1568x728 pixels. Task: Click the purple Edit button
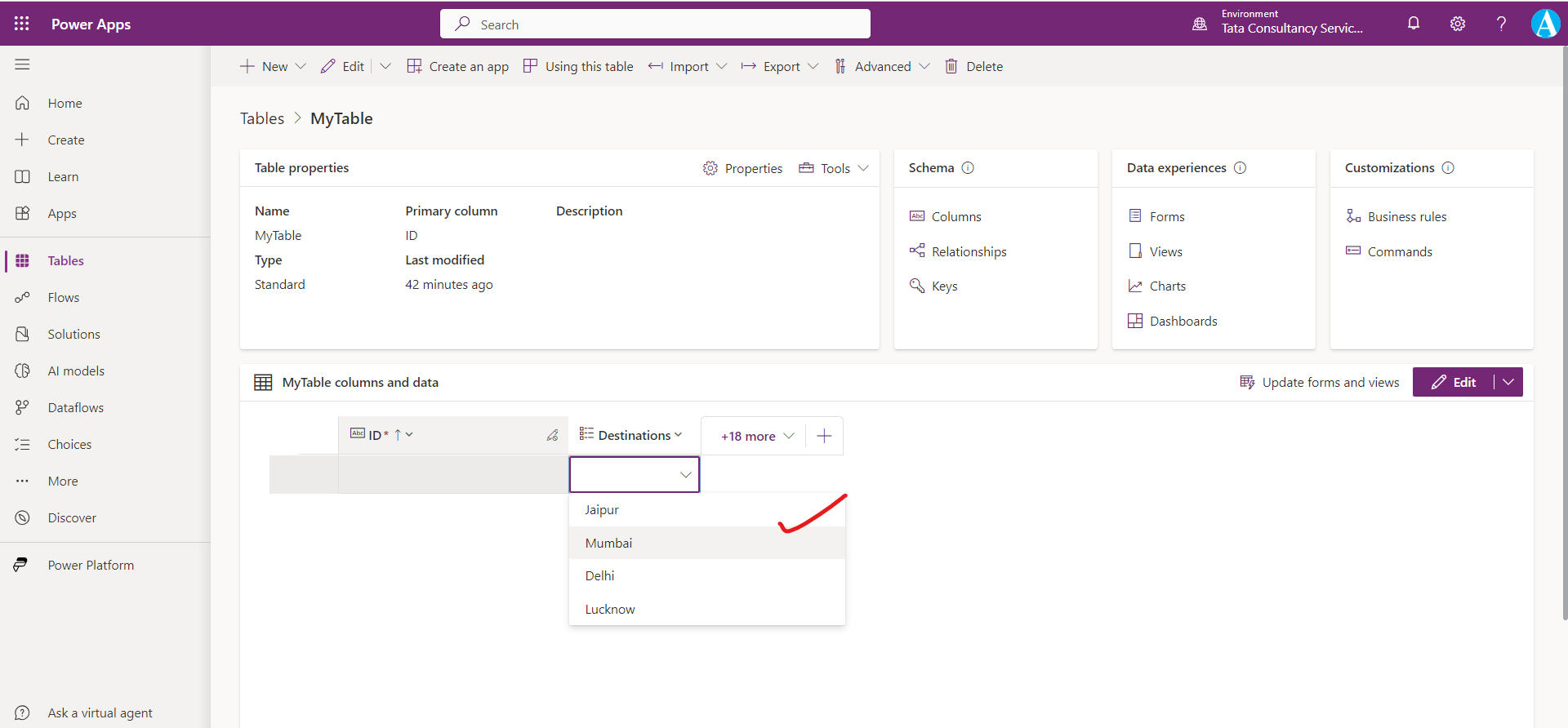(1454, 382)
